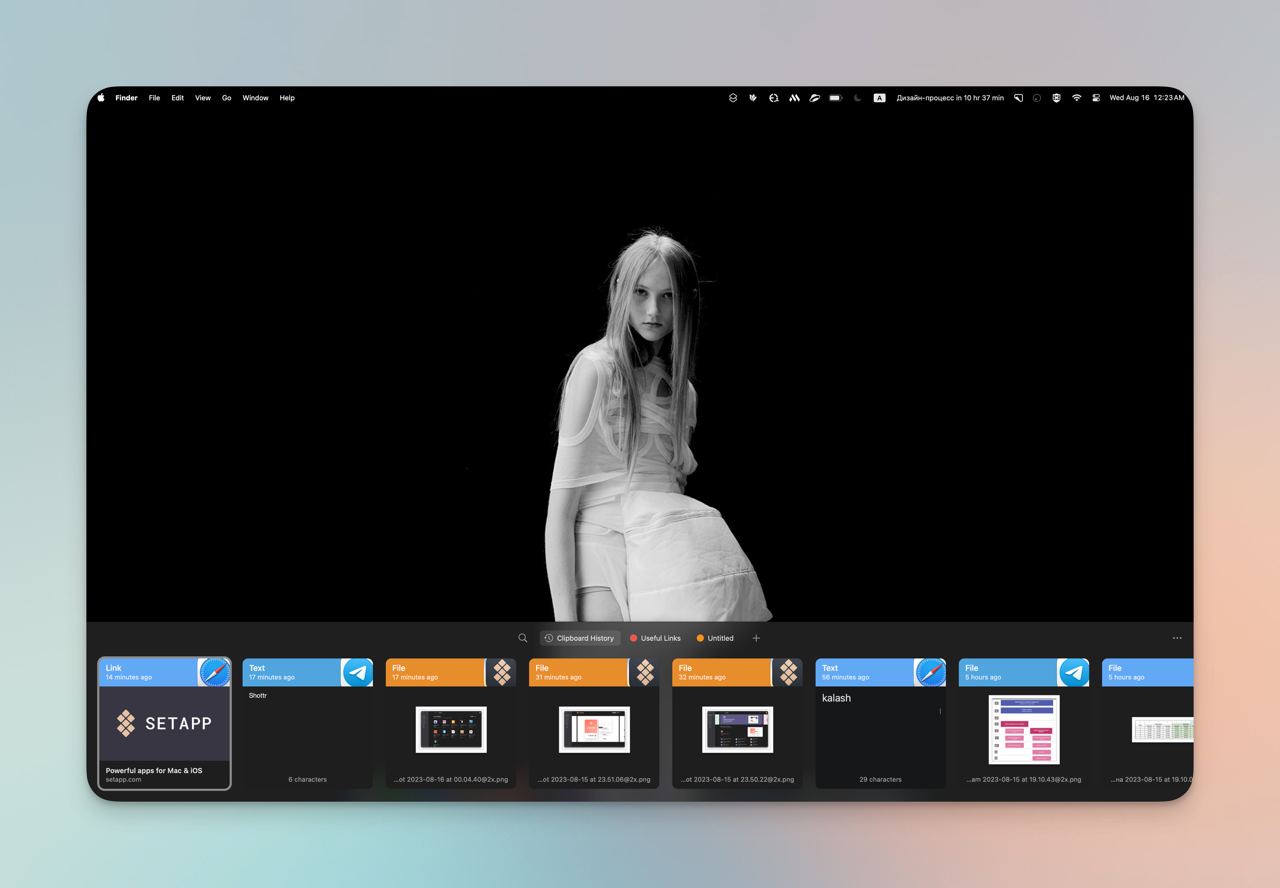Switch to the Untitled pinboard
This screenshot has height=888, width=1280.
point(715,638)
